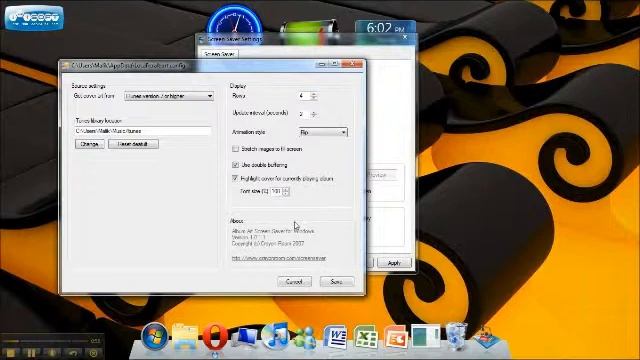Click the blue analog clock gadget
This screenshot has width=640, height=360.
[x=235, y=19]
